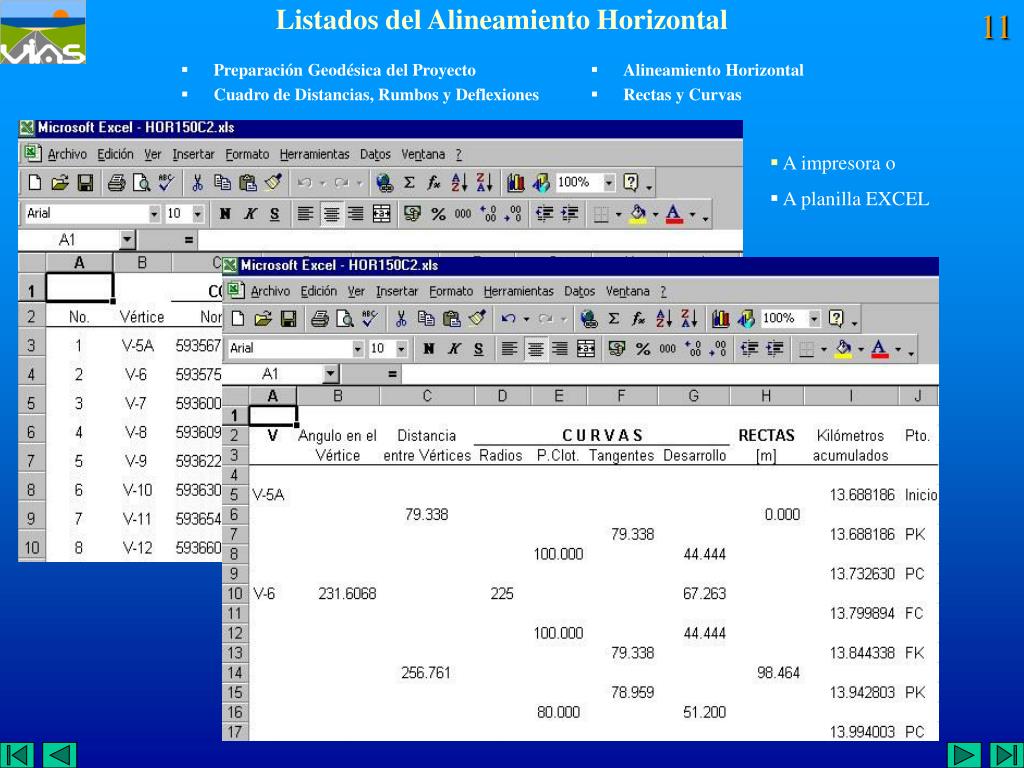Viewport: 1024px width, 768px height.
Task: Toggle Center alignment in back Excel window
Action: (331, 214)
